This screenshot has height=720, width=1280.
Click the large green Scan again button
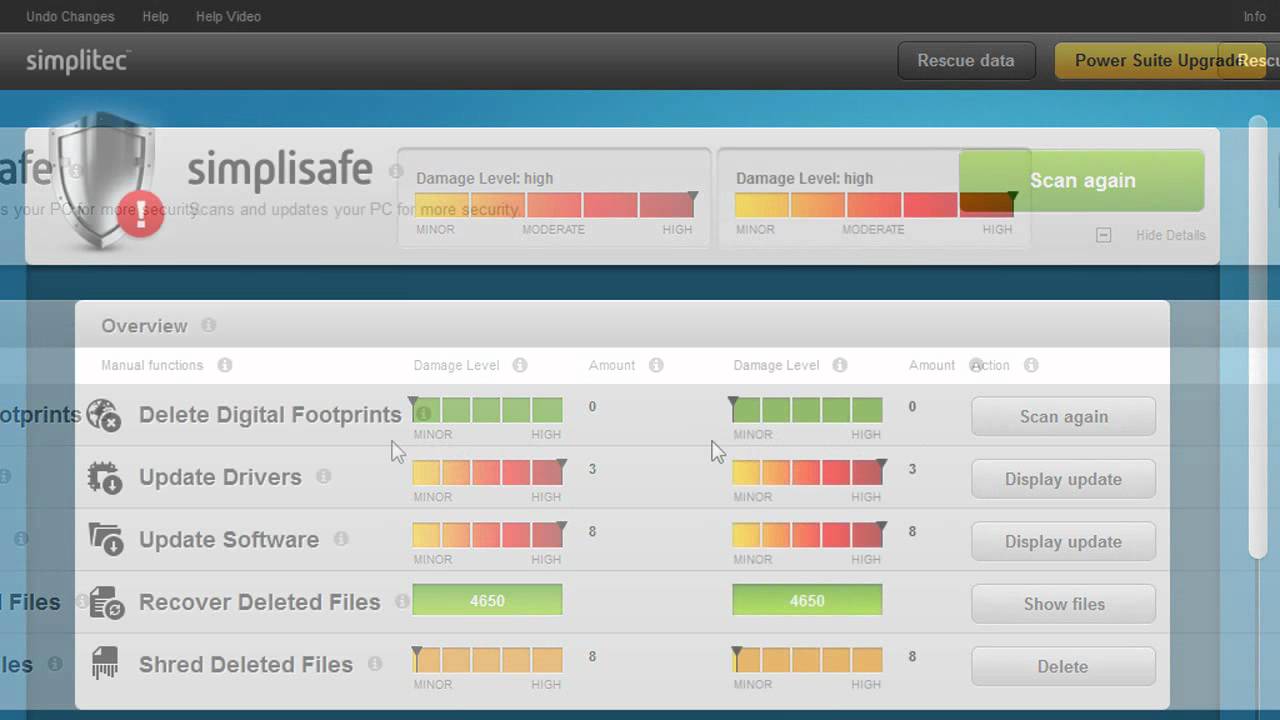(1082, 180)
